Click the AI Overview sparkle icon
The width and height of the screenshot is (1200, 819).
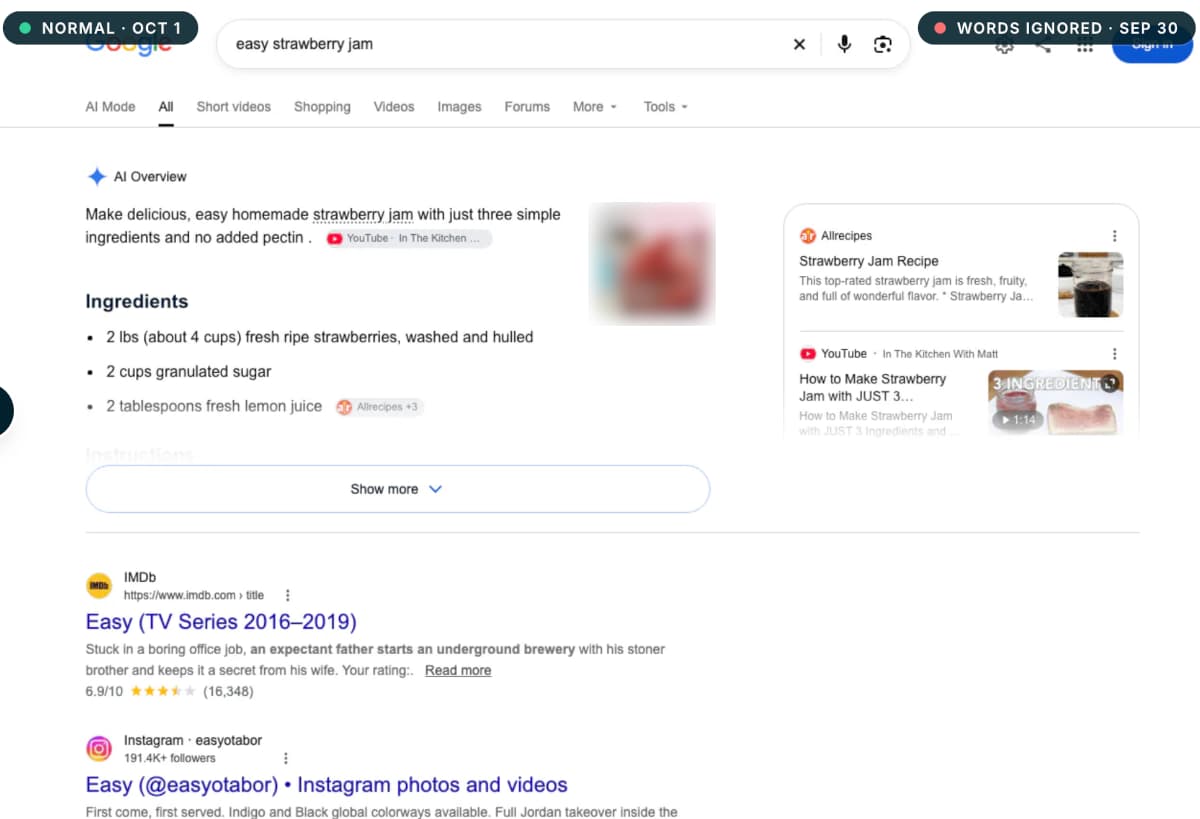96,177
